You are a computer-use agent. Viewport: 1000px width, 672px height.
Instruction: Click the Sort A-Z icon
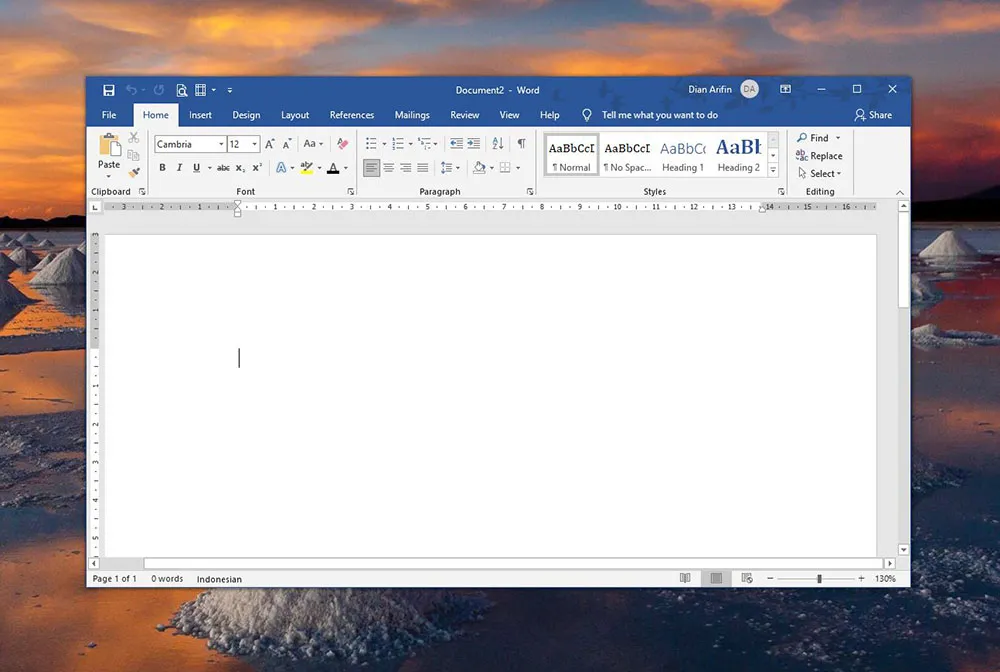tap(498, 144)
